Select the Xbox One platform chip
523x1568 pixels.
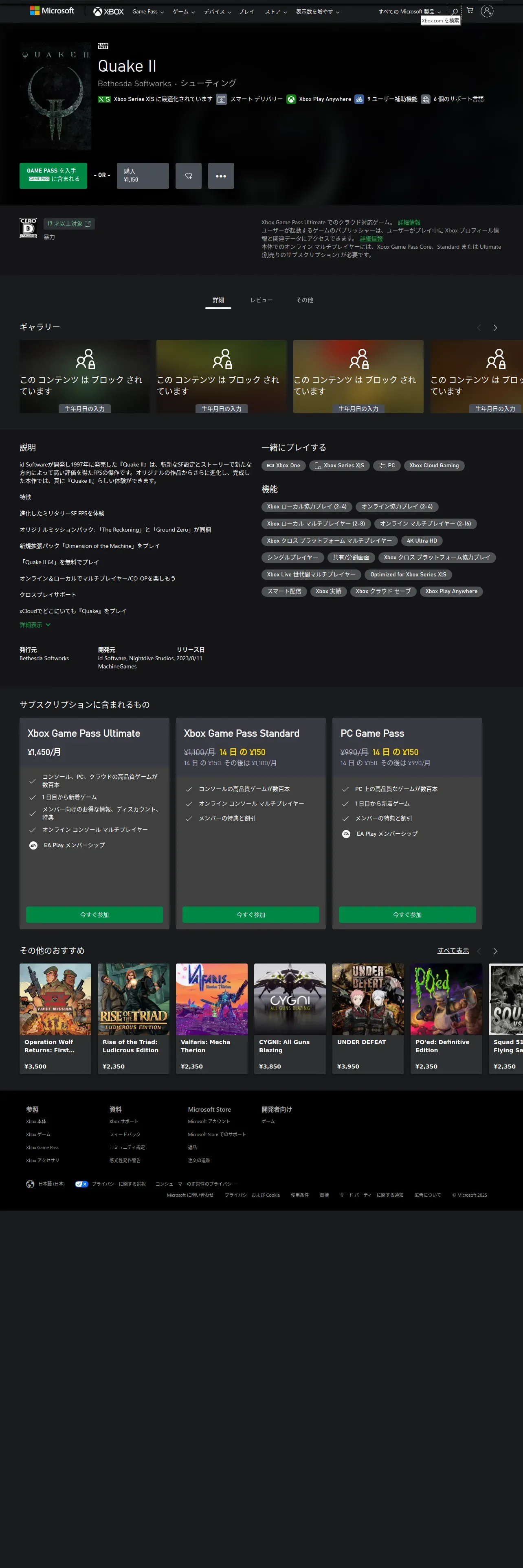[284, 466]
